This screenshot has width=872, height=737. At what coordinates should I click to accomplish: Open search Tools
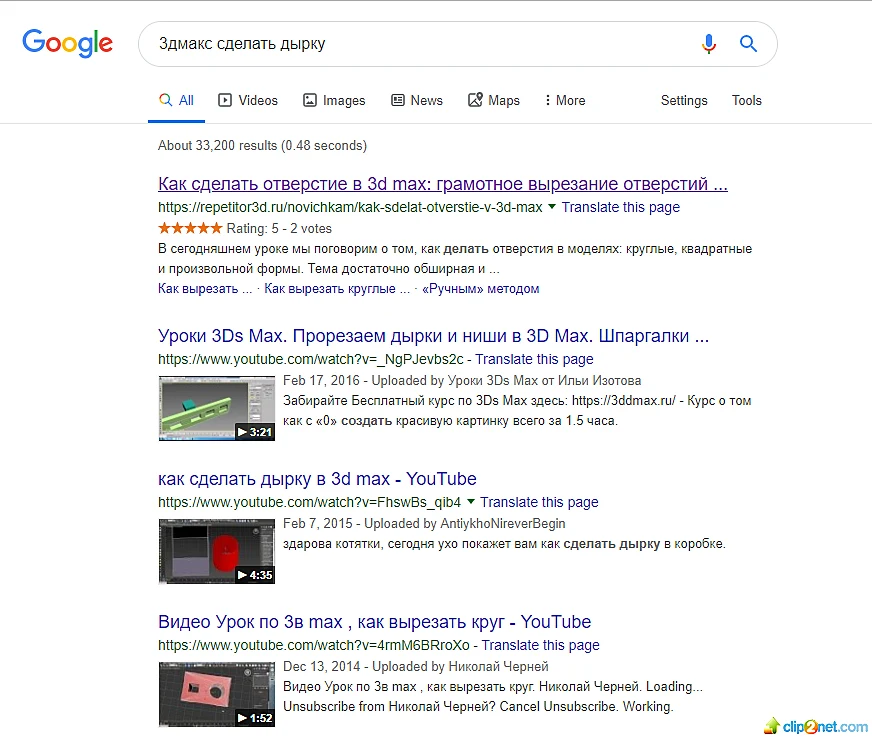pyautogui.click(x=746, y=100)
